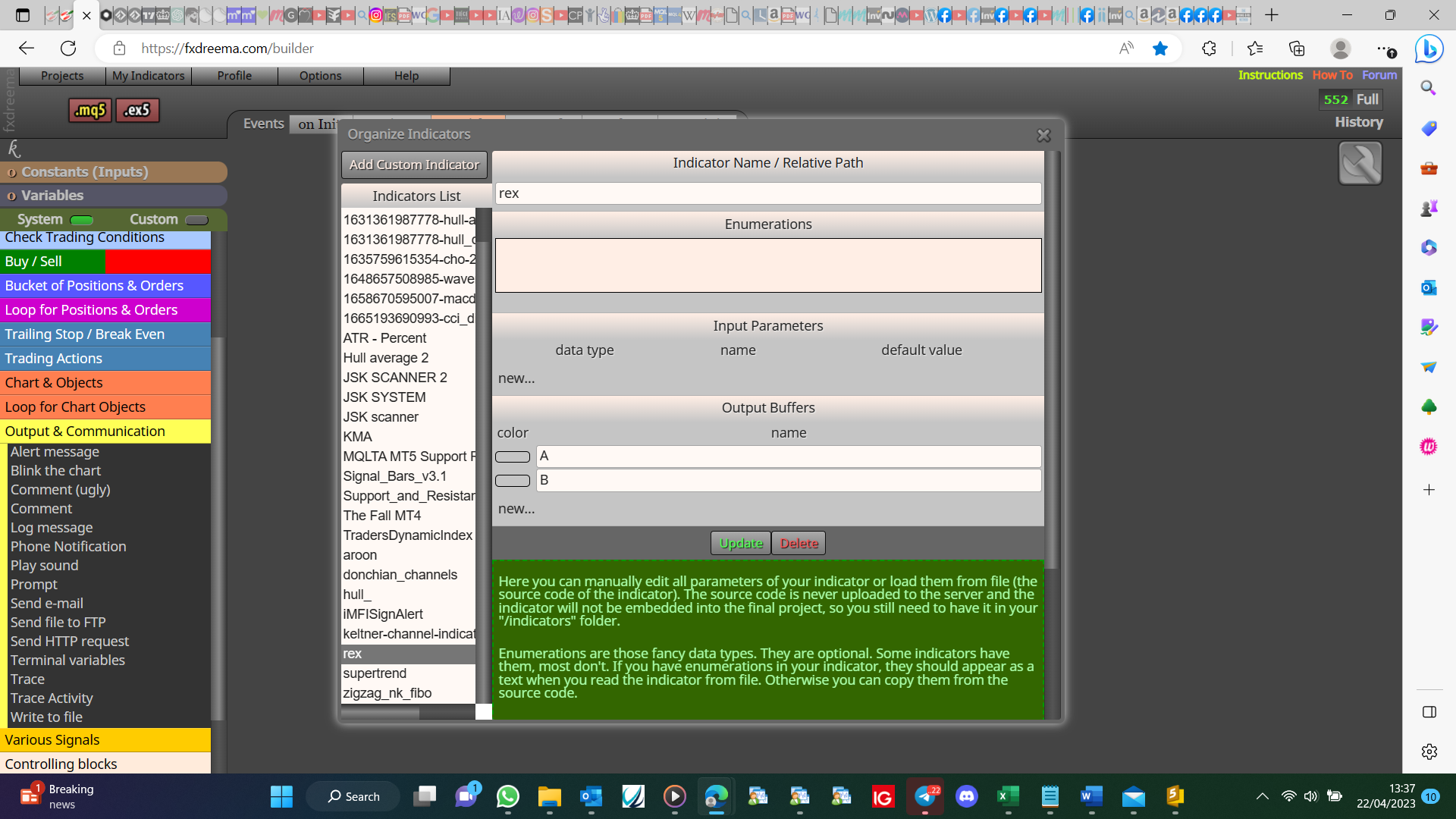Click Add Custom Indicator button
The width and height of the screenshot is (1456, 819).
[x=414, y=165]
